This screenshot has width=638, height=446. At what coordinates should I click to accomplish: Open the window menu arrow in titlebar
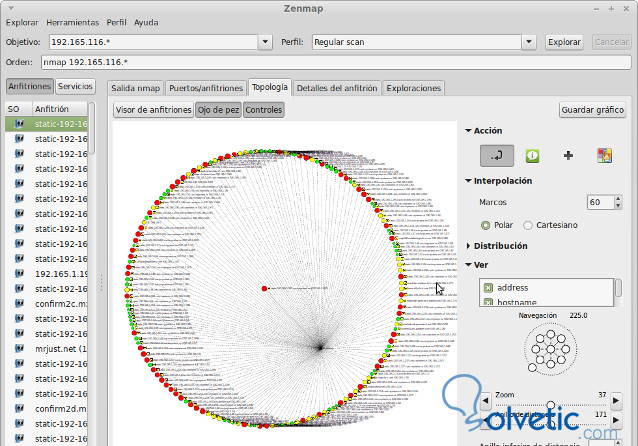click(11, 8)
